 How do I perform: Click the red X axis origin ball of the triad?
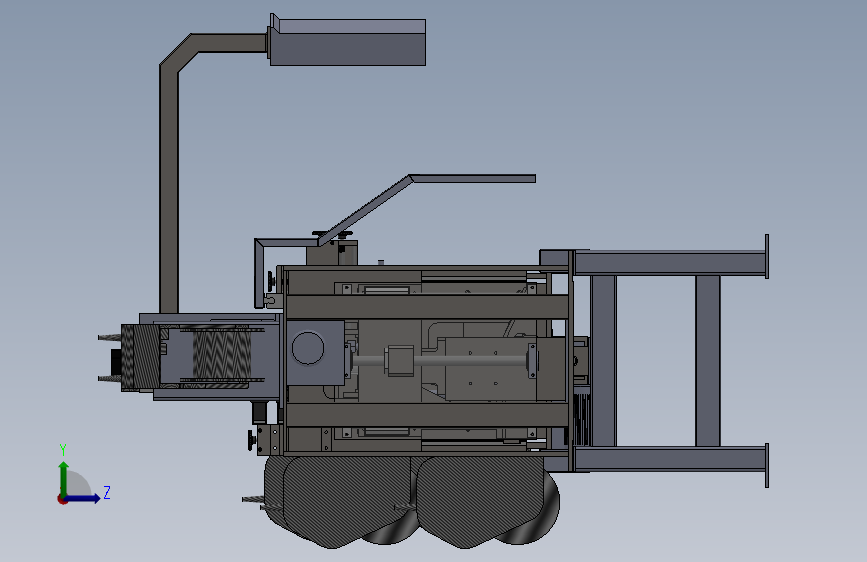tap(62, 499)
